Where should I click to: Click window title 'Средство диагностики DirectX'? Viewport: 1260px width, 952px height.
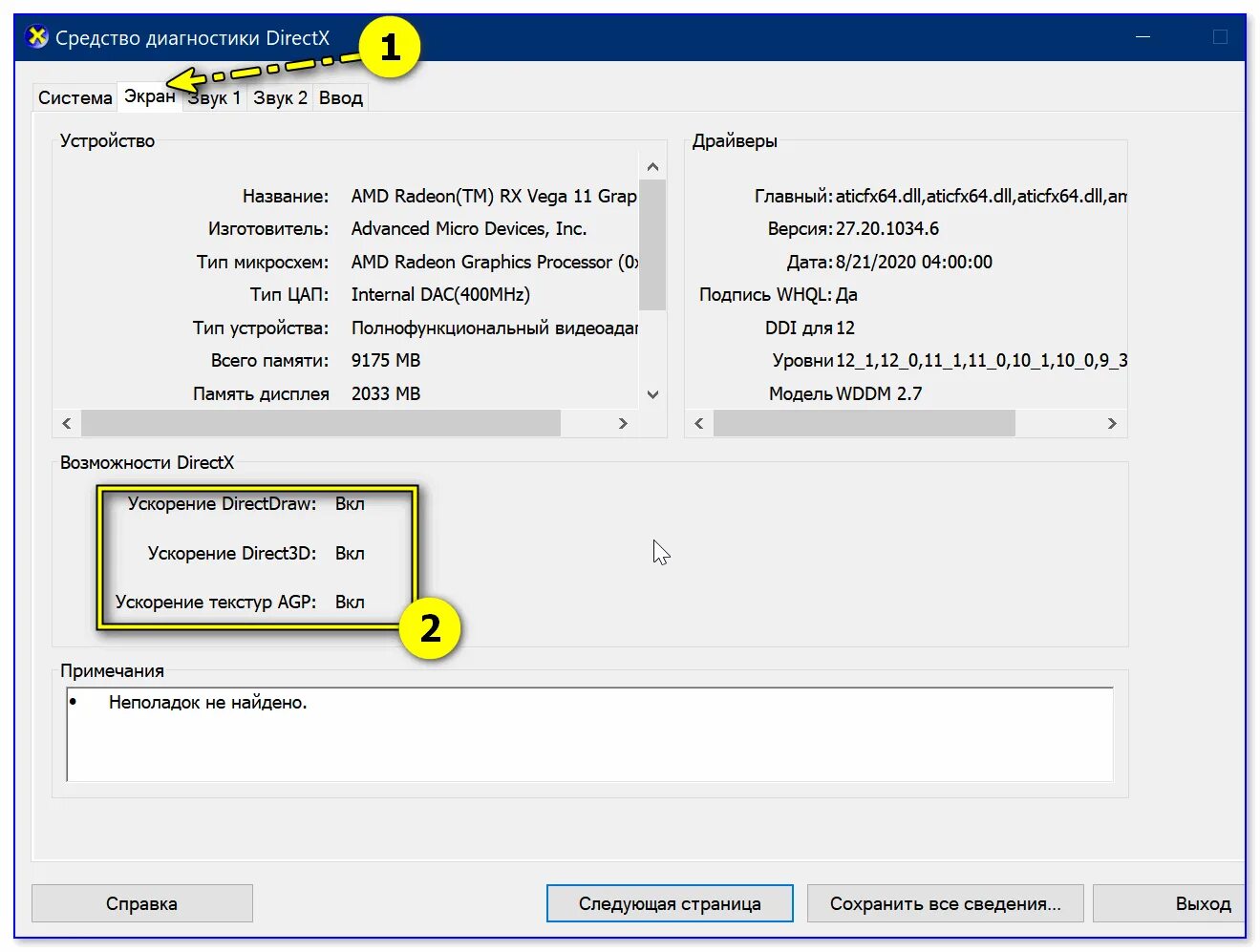192,38
